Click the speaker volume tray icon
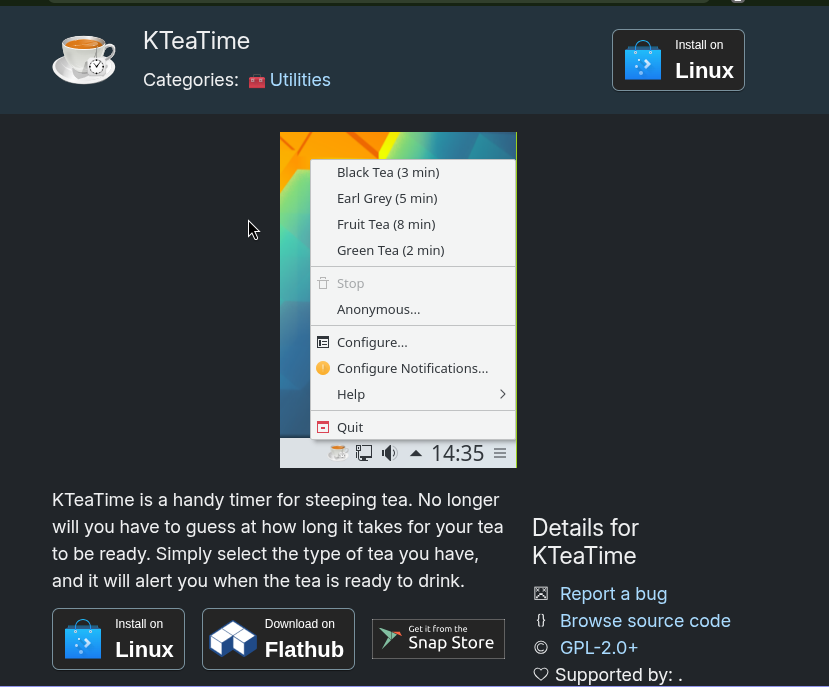 coord(390,453)
